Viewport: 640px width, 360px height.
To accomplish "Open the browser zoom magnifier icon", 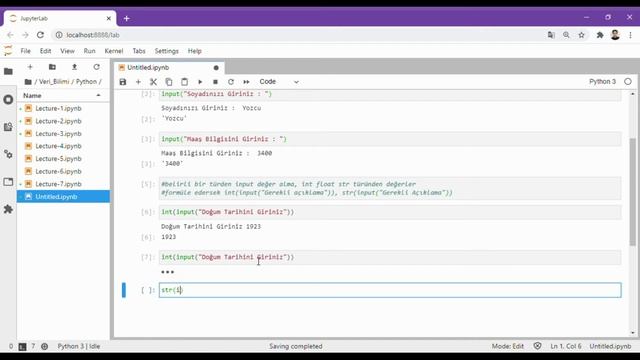I will 566,35.
